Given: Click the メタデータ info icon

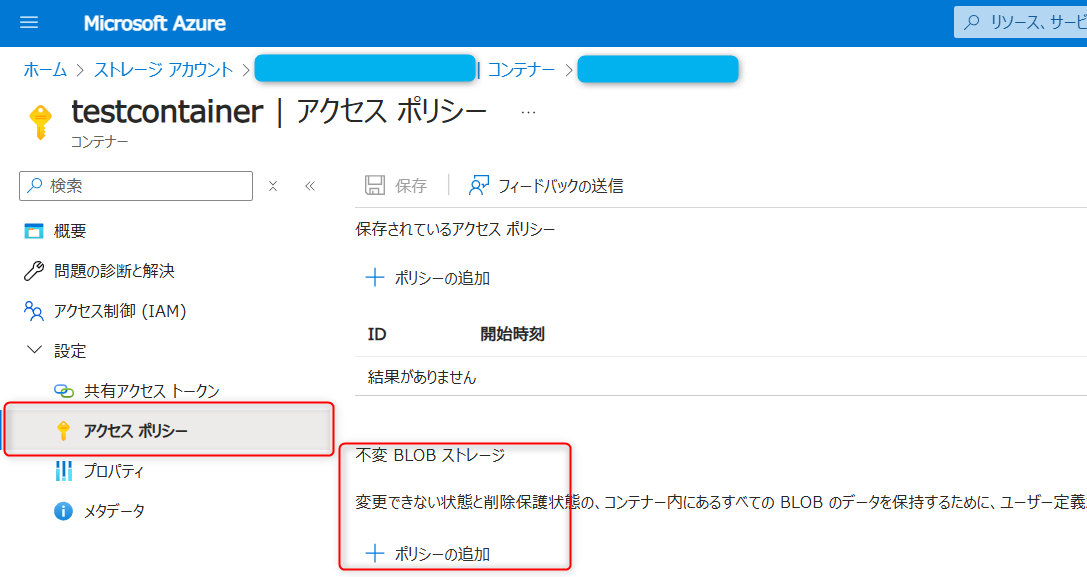Looking at the screenshot, I should [x=63, y=511].
